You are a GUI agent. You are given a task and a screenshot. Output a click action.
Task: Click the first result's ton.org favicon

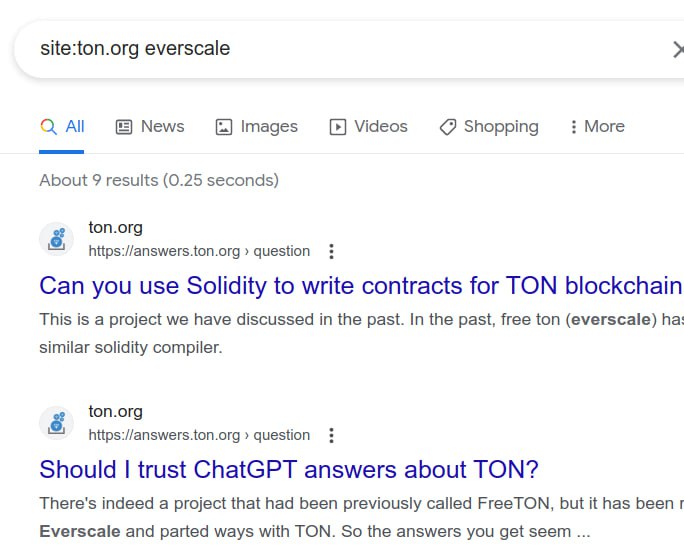pyautogui.click(x=57, y=239)
